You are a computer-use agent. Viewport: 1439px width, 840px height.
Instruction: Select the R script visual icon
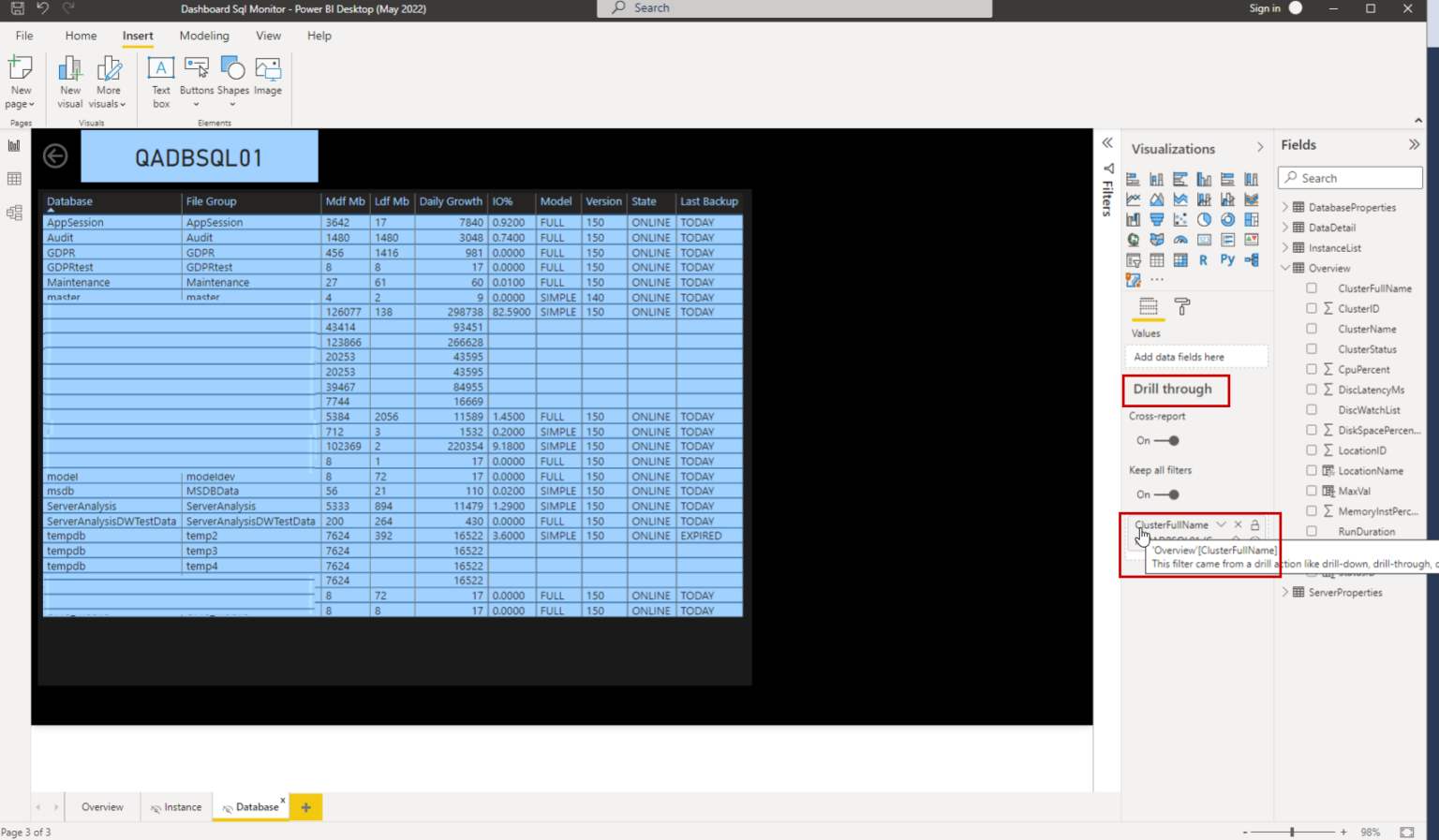[1203, 259]
